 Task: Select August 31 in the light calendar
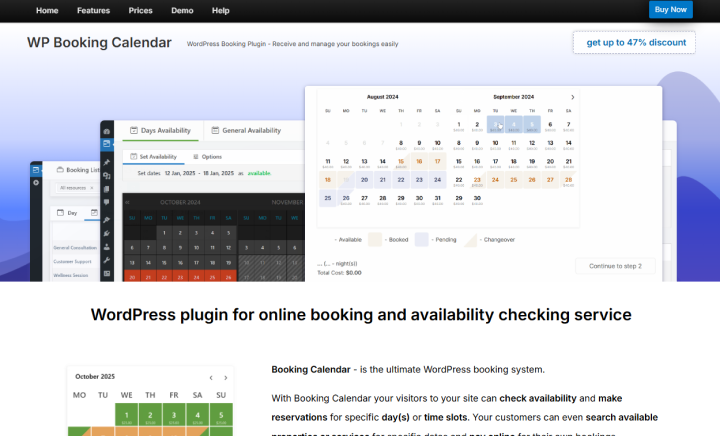coord(438,199)
